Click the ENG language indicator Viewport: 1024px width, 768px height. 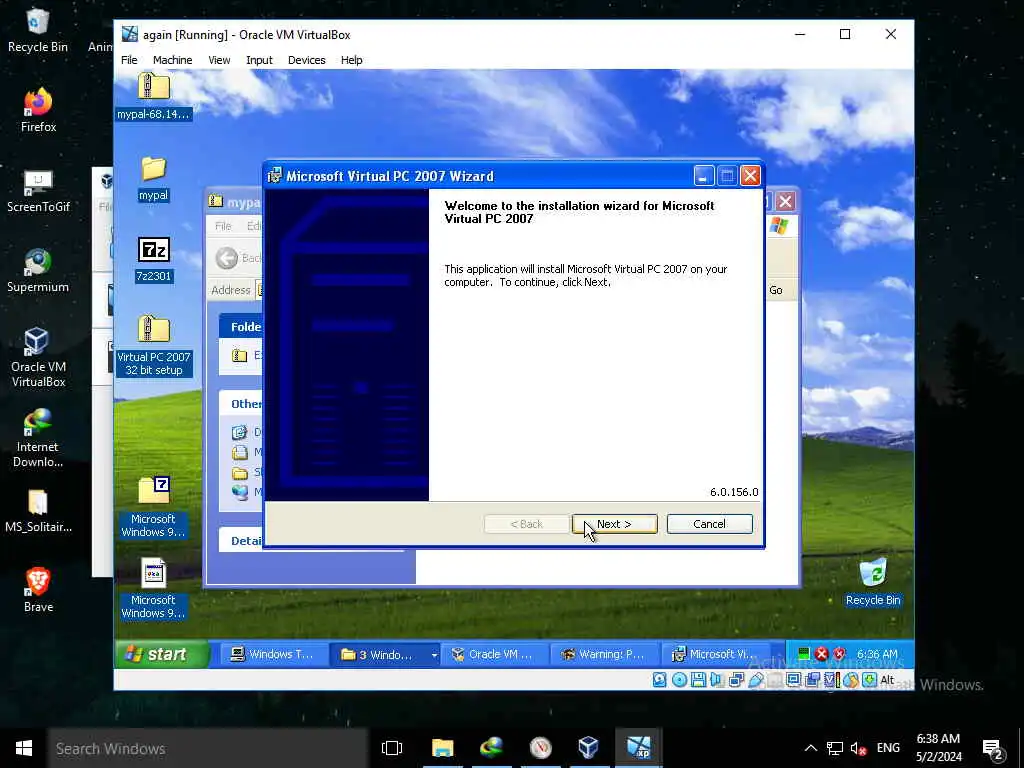coord(888,748)
